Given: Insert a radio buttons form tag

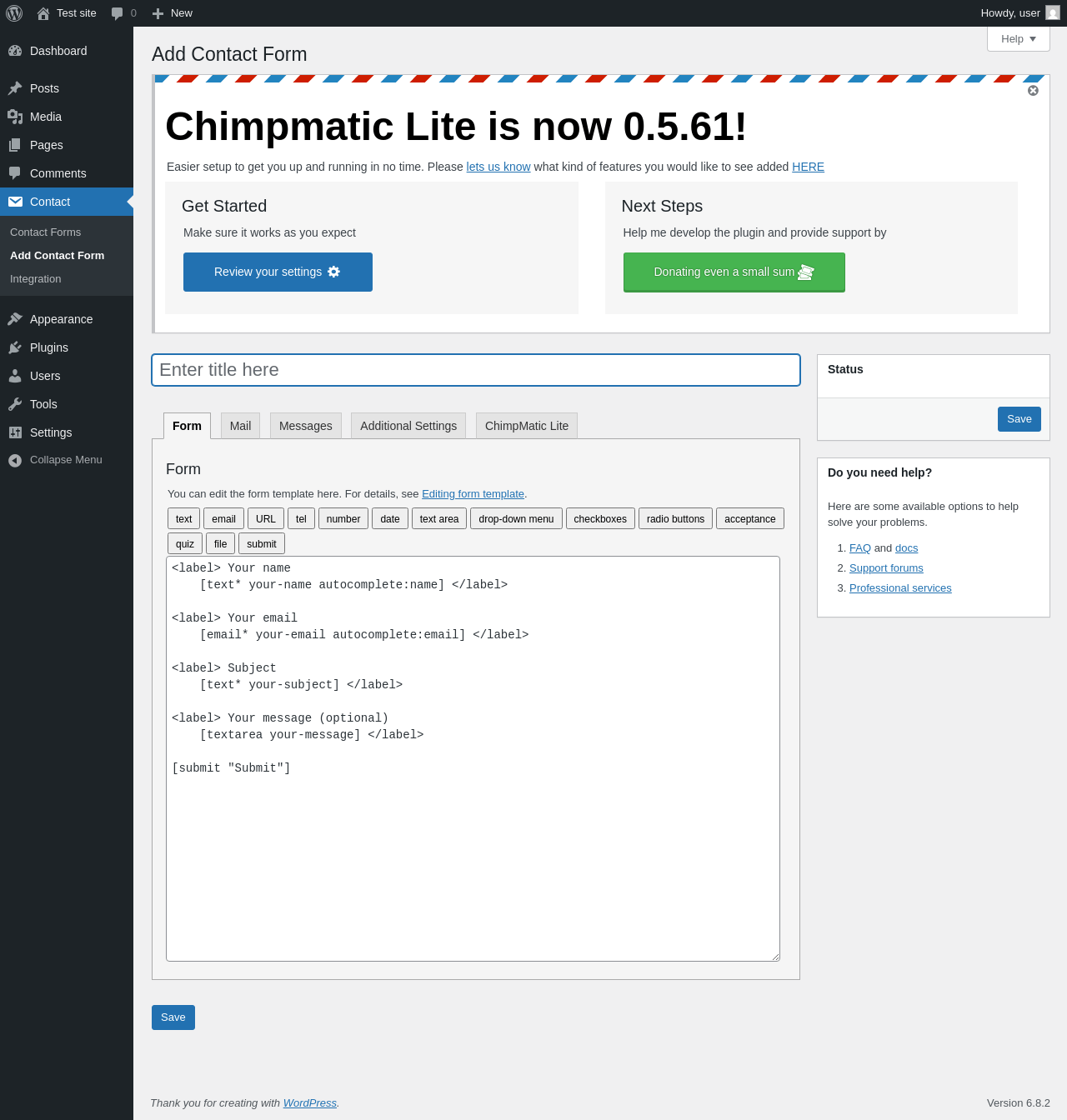Looking at the screenshot, I should coord(675,518).
